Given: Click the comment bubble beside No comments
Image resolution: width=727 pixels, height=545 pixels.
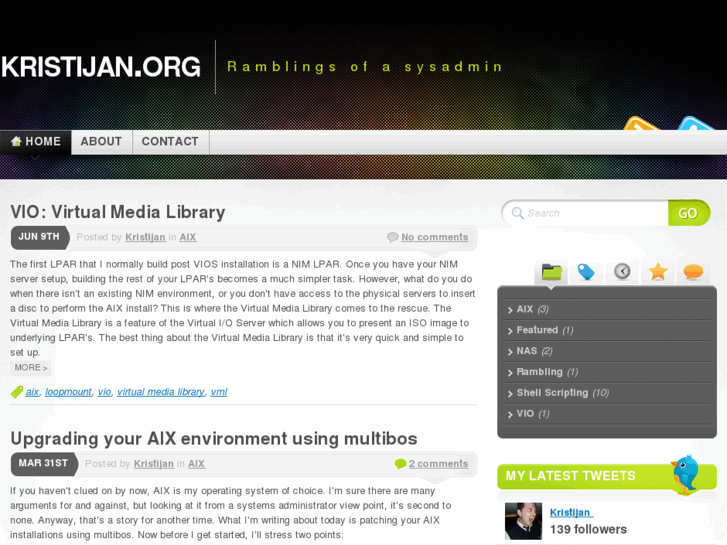Looking at the screenshot, I should tap(392, 237).
